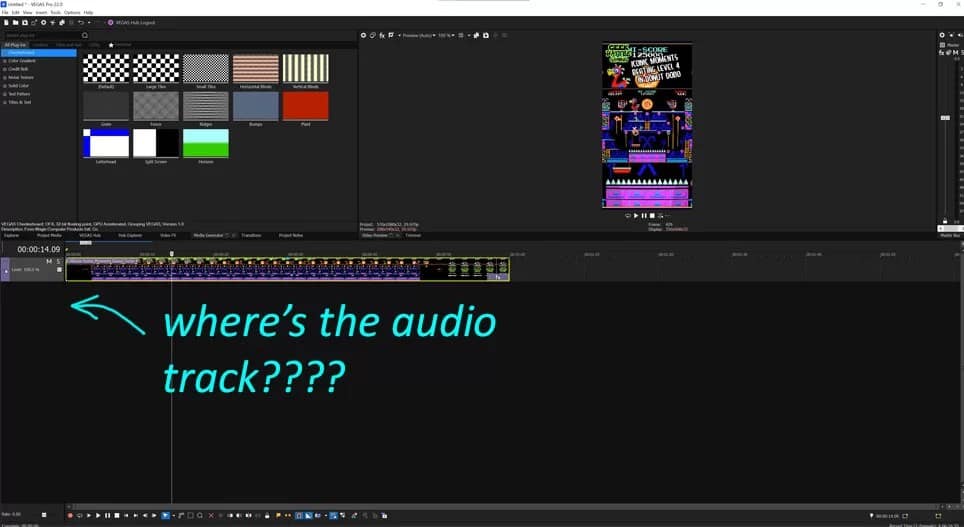The width and height of the screenshot is (964, 527).
Task: Open the Options menu
Action: click(x=72, y=12)
